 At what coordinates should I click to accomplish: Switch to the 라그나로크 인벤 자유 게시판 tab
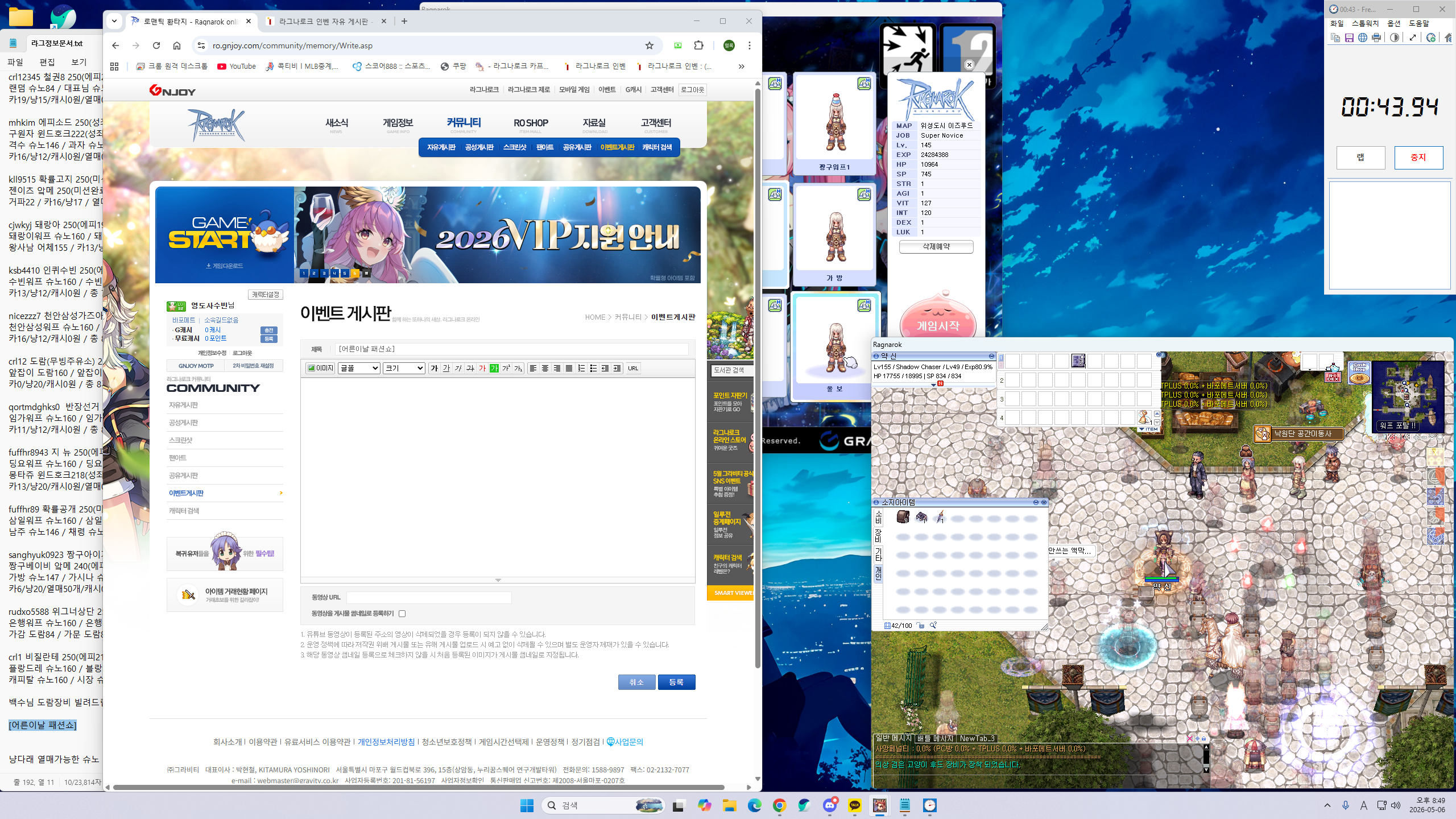coord(326,22)
